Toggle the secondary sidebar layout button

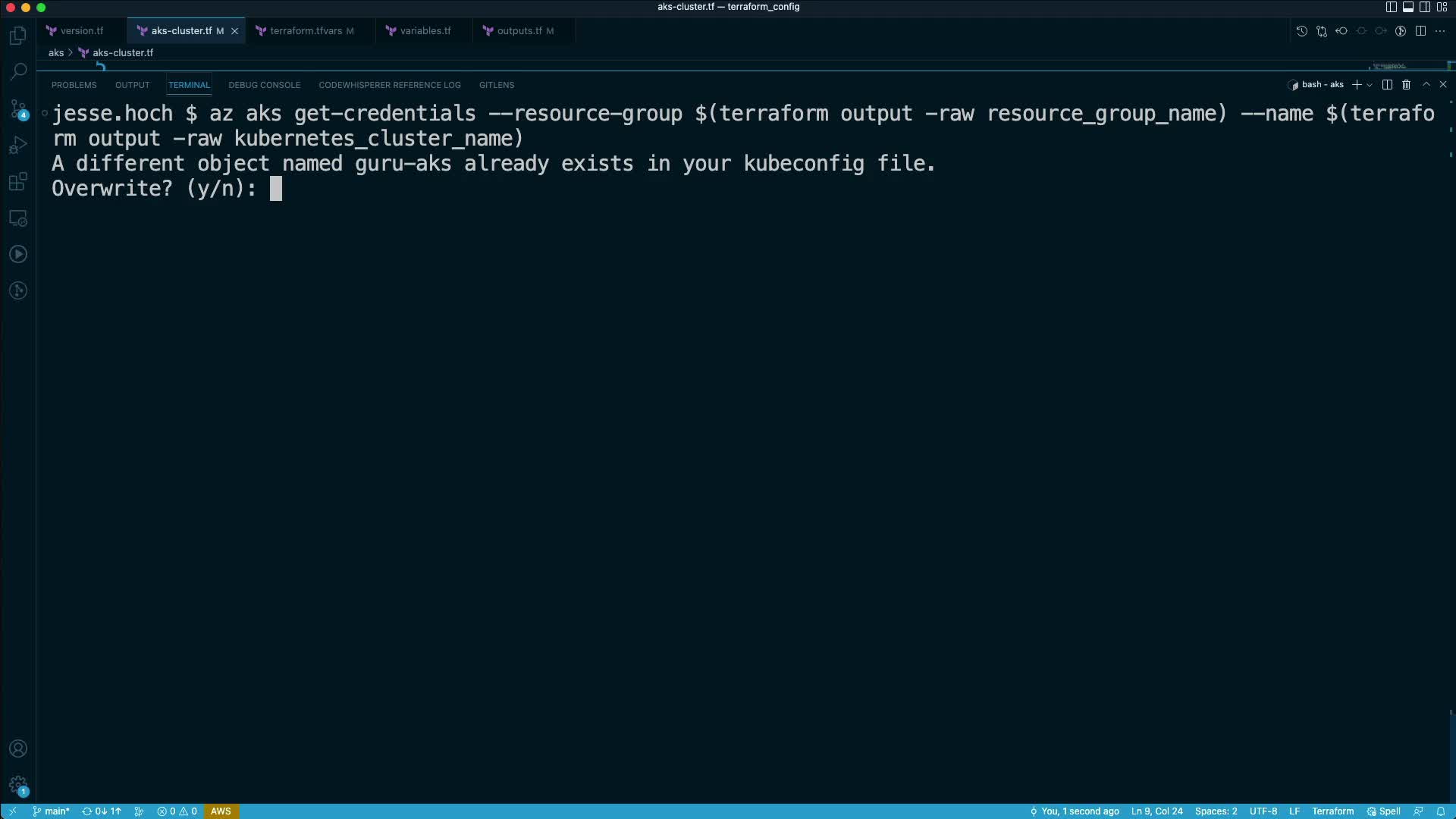point(1425,7)
